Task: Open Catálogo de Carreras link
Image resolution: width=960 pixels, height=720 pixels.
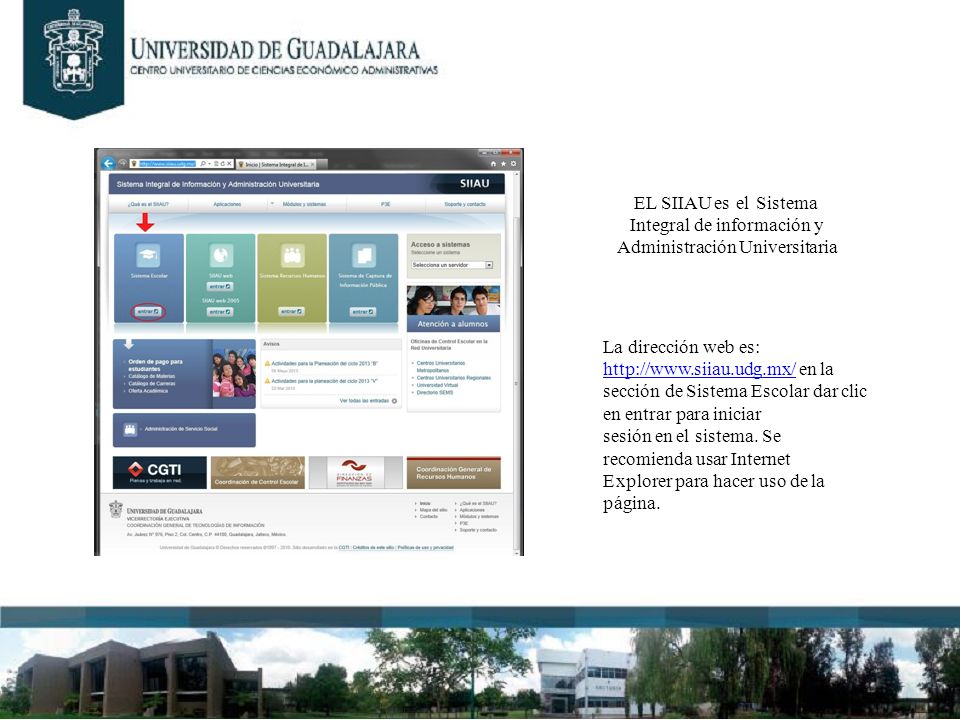Action: [151, 384]
